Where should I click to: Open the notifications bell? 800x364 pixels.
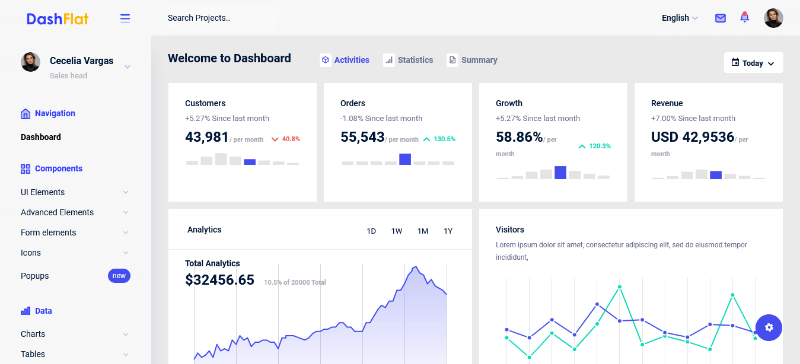(x=744, y=17)
